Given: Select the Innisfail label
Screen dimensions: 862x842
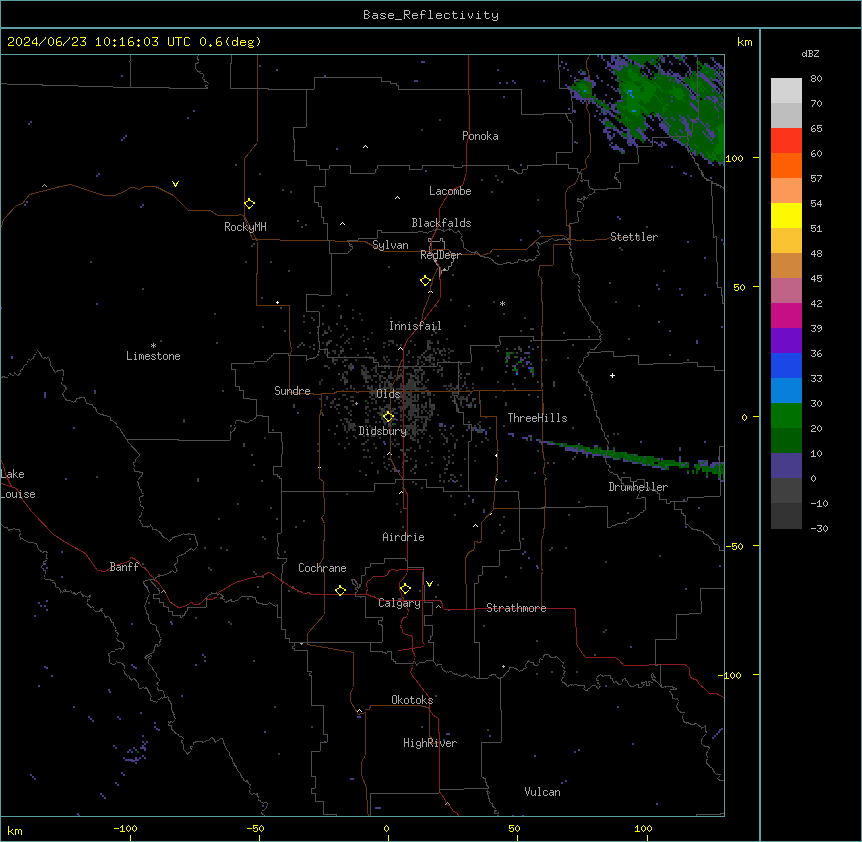Looking at the screenshot, I should pyautogui.click(x=415, y=326).
